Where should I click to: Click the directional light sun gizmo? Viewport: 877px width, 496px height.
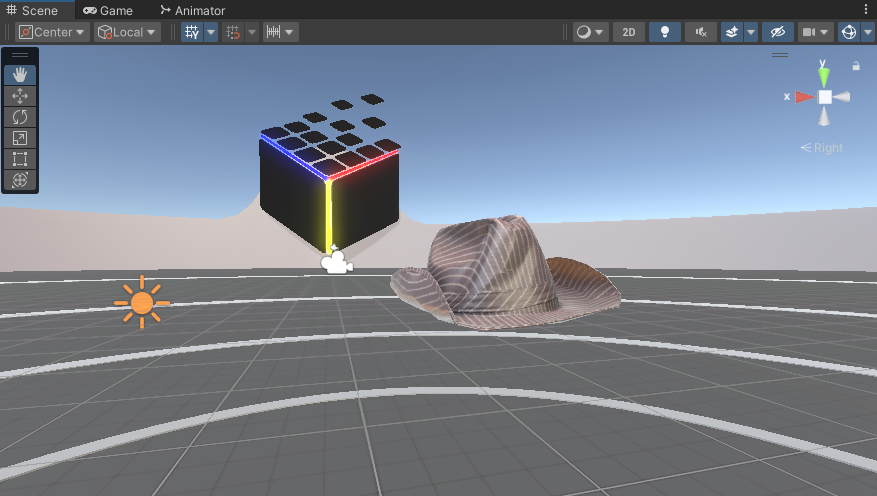142,301
